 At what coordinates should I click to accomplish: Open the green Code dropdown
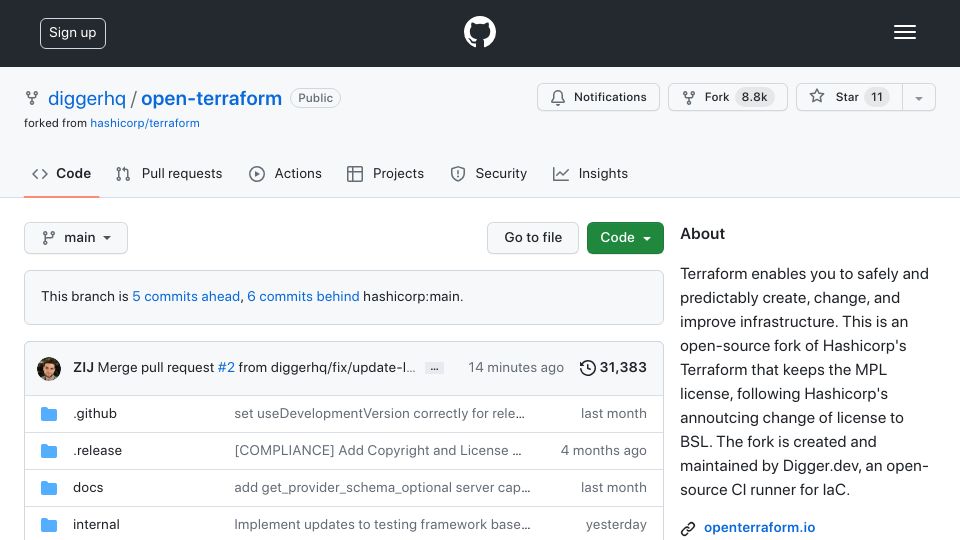point(625,238)
